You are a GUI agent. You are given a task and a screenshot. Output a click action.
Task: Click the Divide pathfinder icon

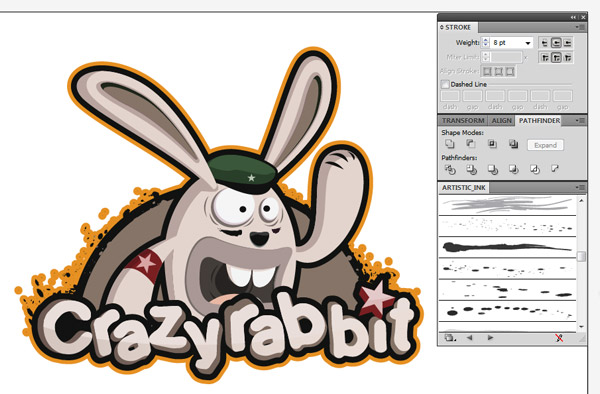pos(450,169)
